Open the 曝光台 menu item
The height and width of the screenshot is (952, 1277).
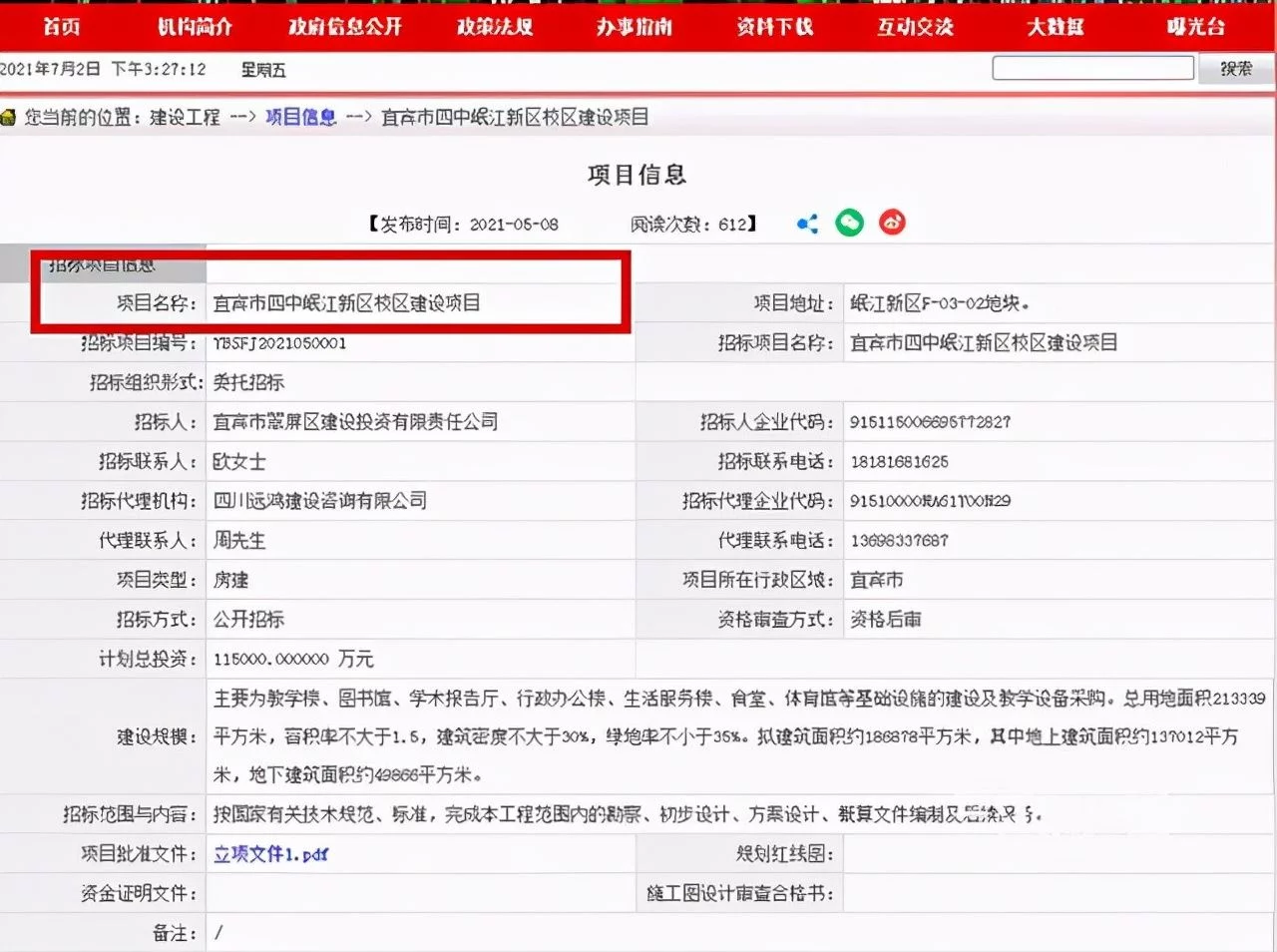1195,27
